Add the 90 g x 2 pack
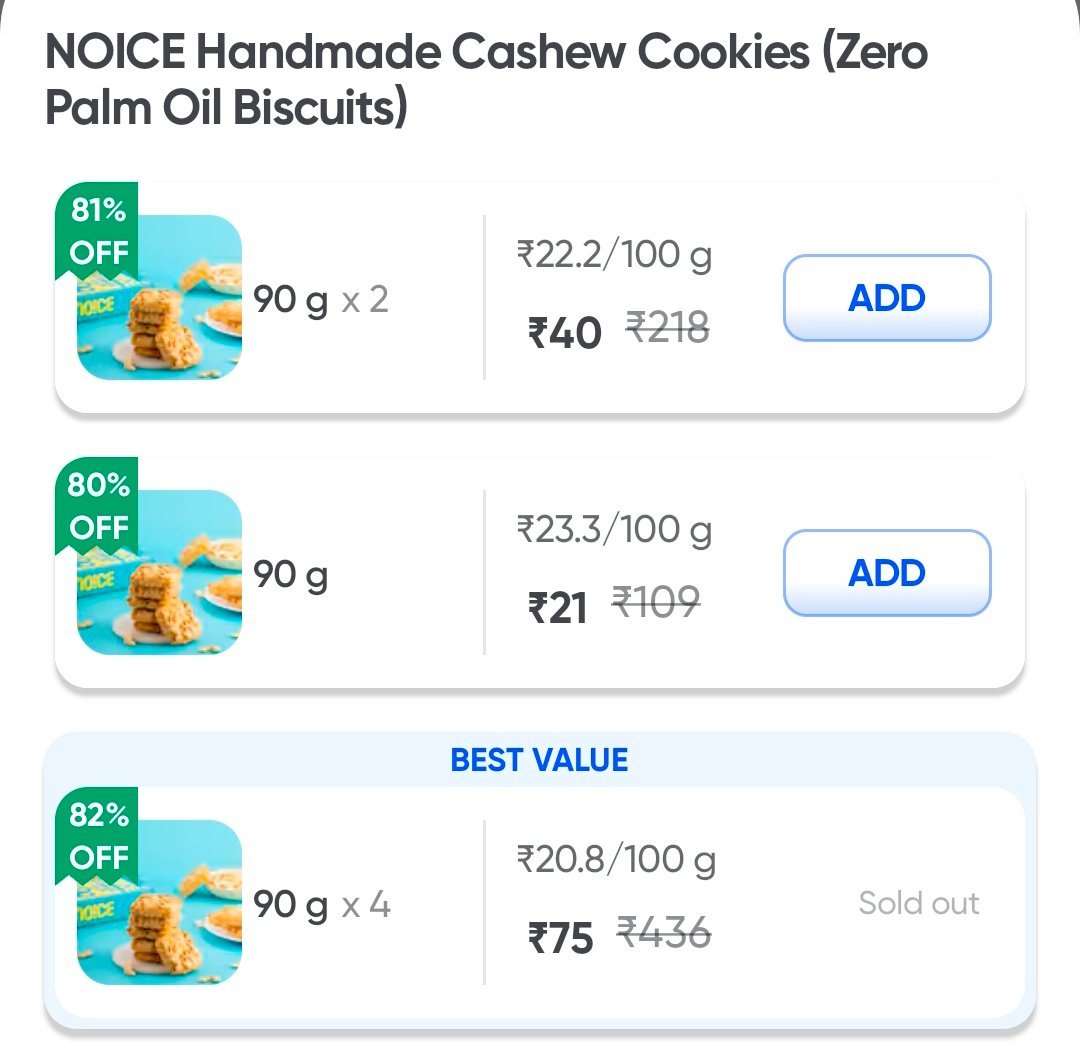Image resolution: width=1080 pixels, height=1060 pixels. pyautogui.click(x=886, y=298)
